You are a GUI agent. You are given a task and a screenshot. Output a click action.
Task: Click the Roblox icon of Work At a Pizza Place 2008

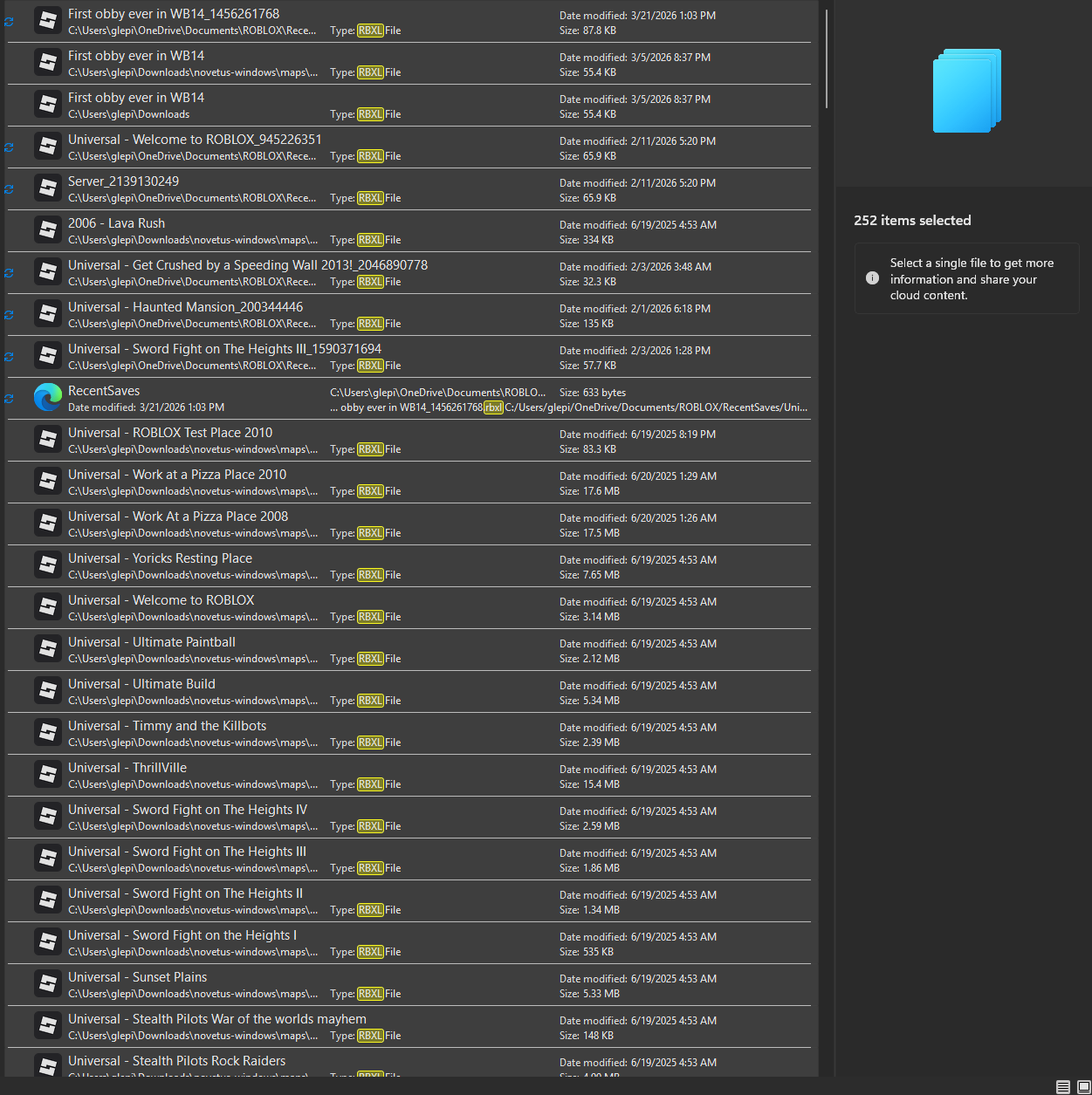point(48,524)
